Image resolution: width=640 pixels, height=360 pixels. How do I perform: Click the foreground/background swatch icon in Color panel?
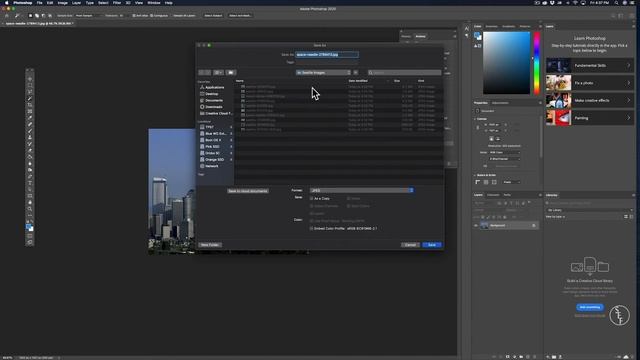click(478, 37)
